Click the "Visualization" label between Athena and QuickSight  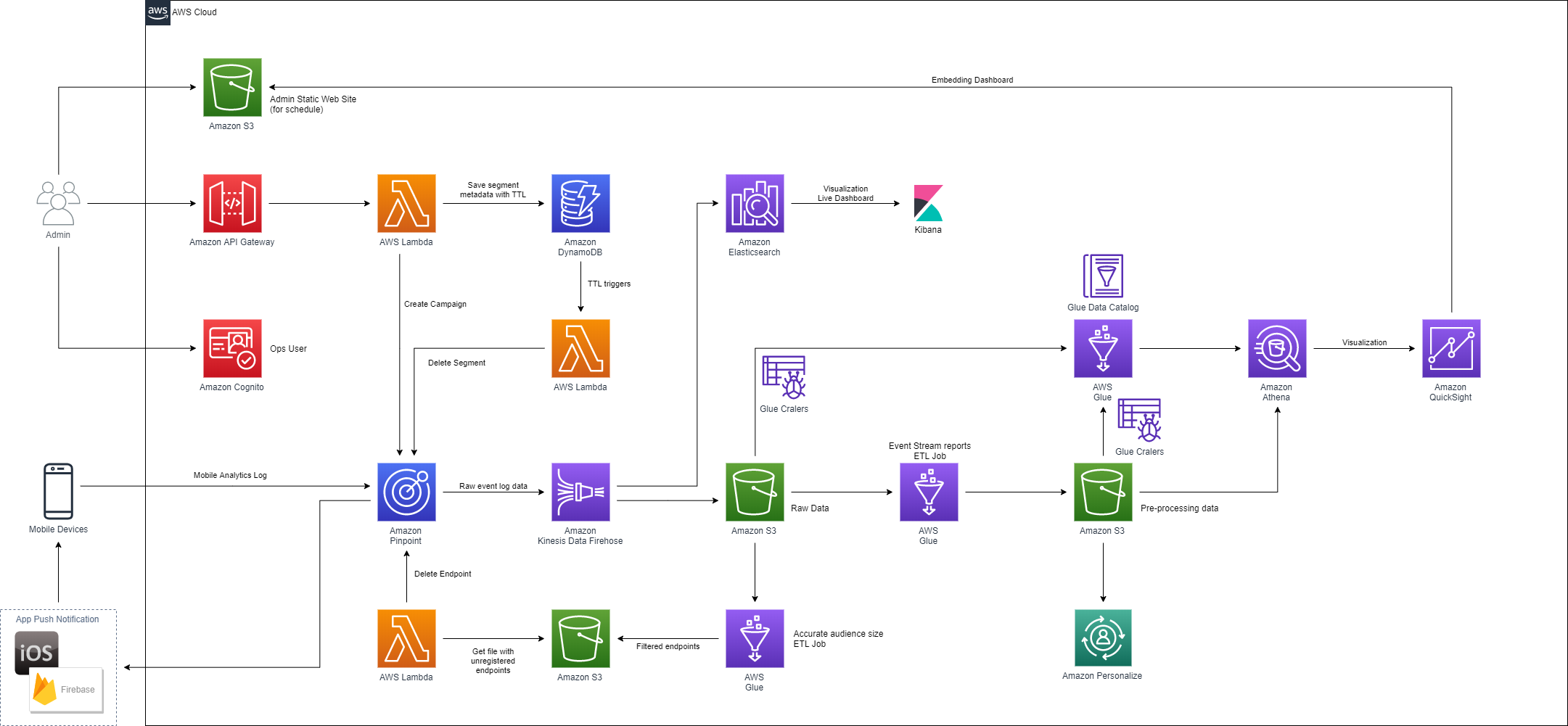(1364, 342)
